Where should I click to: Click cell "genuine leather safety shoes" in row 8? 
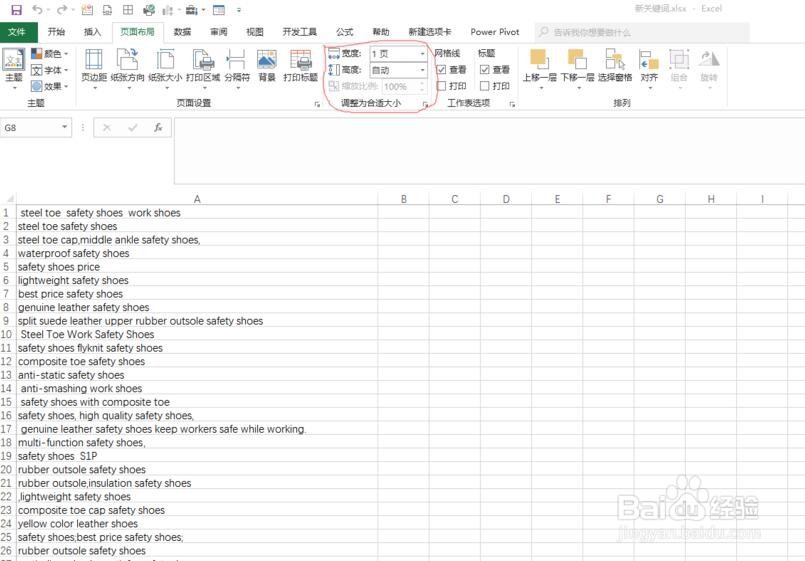tap(197, 307)
